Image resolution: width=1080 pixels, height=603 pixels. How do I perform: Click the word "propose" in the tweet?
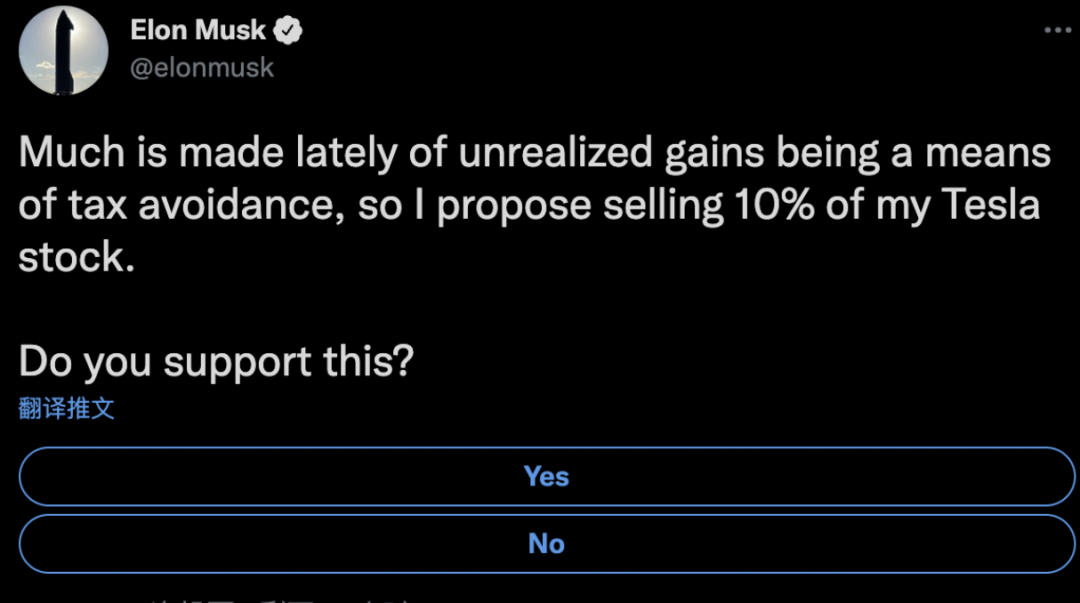pyautogui.click(x=515, y=207)
